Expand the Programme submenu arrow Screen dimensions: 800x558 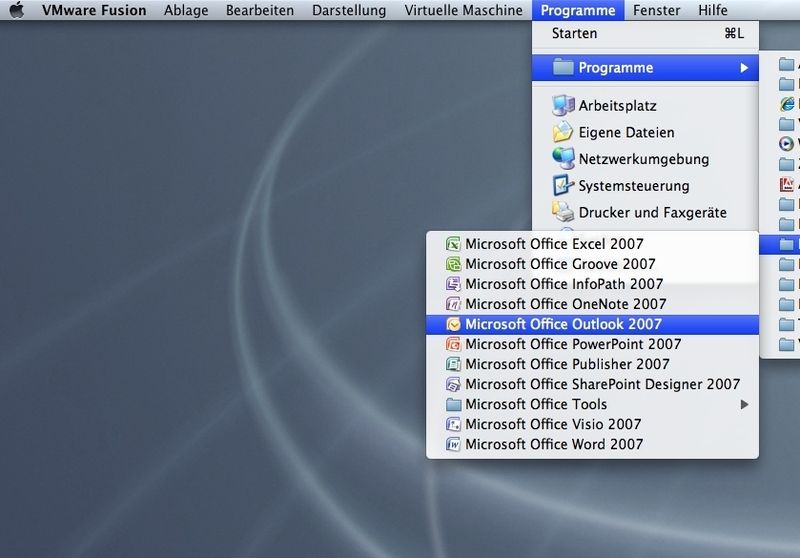point(744,68)
